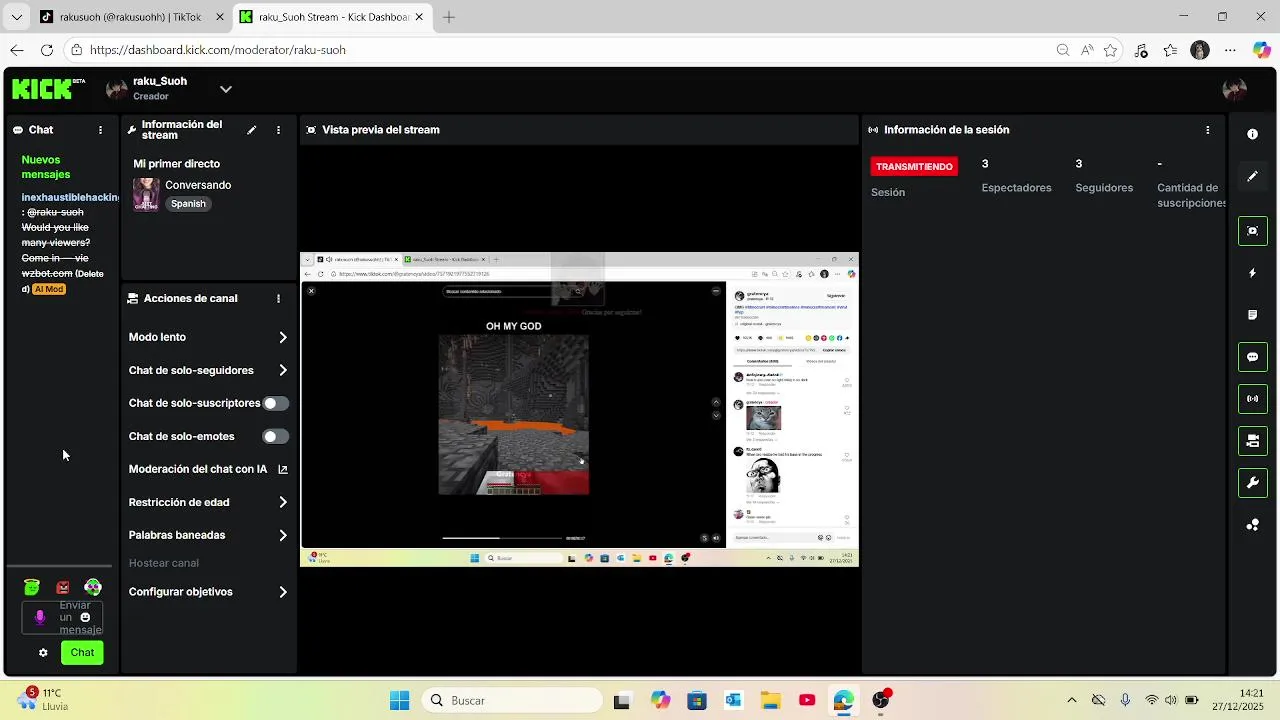Screen dimensions: 1280x720
Task: Click the Mi primer directo stream title
Action: [x=177, y=163]
